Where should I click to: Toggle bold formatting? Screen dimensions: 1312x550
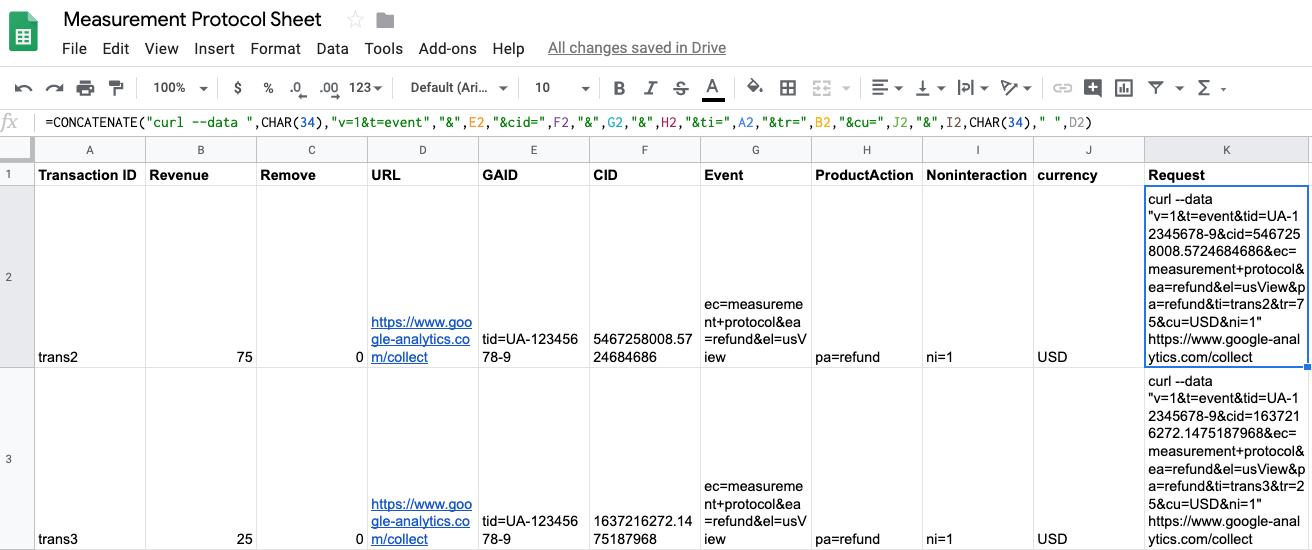(x=619, y=88)
